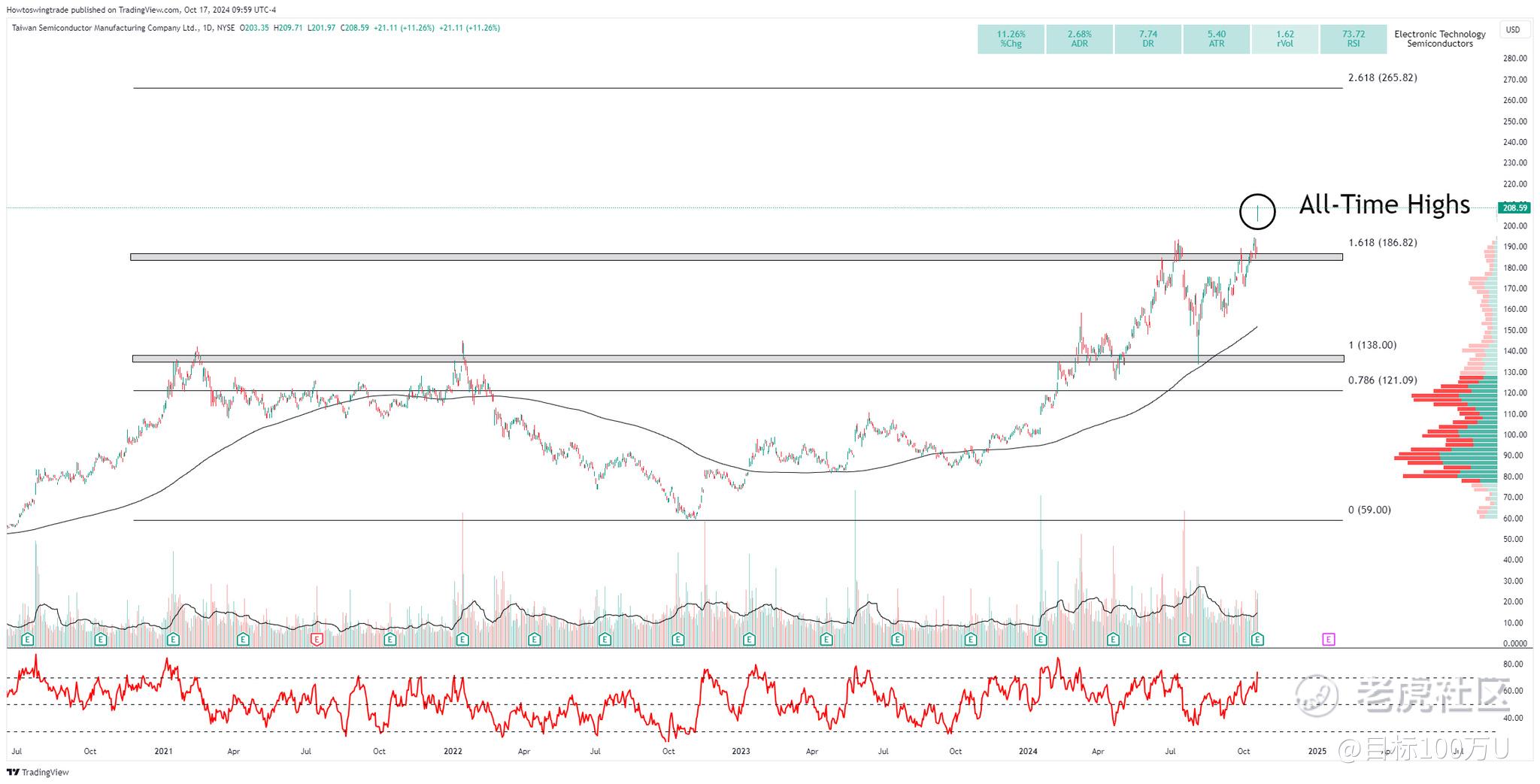This screenshot has width=1540, height=784.
Task: Click the red earnings marker from July 2021
Action: coord(317,640)
